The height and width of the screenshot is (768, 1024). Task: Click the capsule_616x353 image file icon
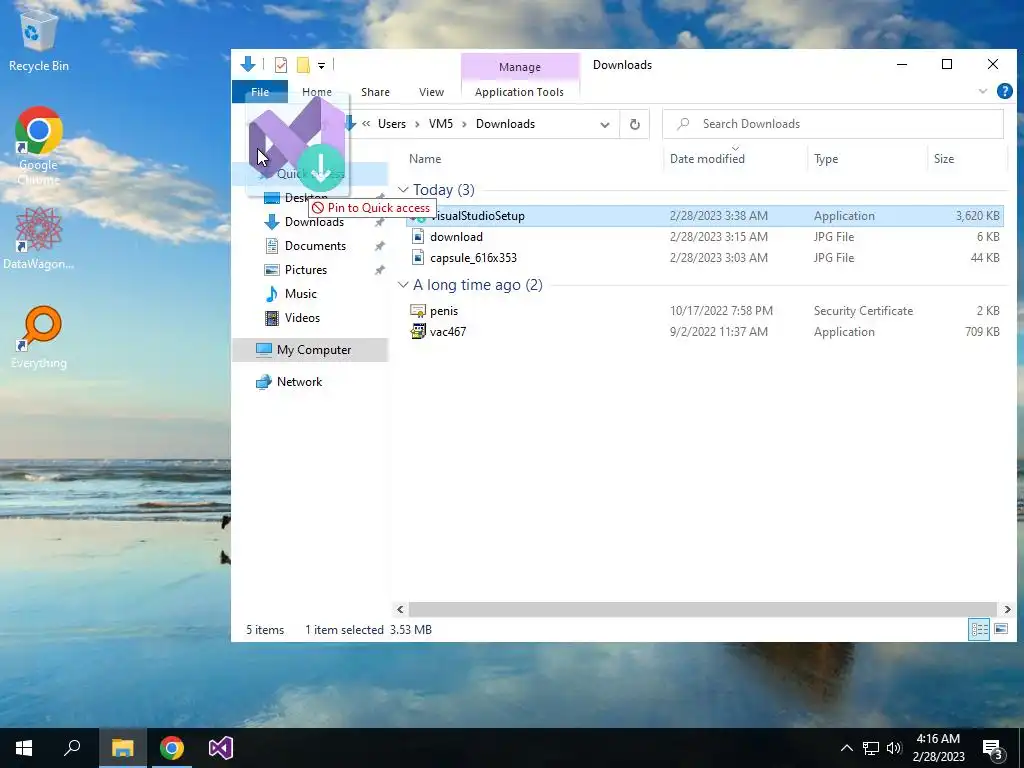(x=418, y=257)
